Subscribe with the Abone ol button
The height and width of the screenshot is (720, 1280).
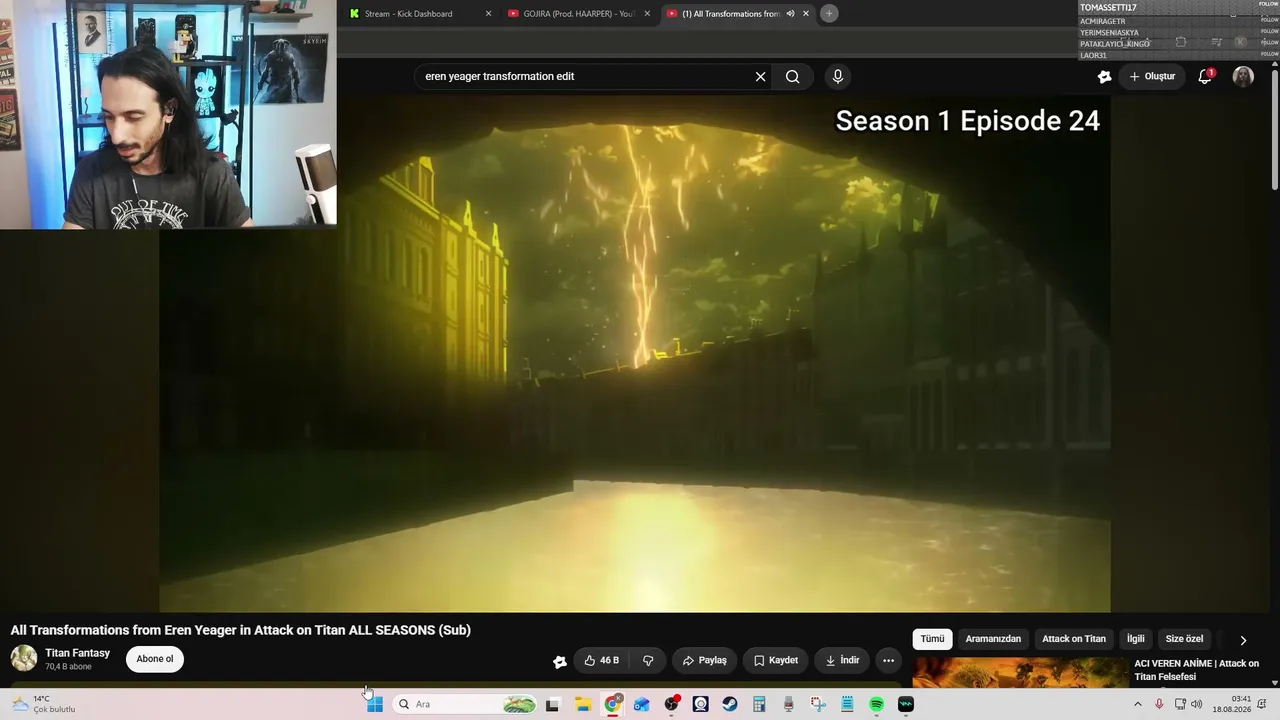pos(155,659)
